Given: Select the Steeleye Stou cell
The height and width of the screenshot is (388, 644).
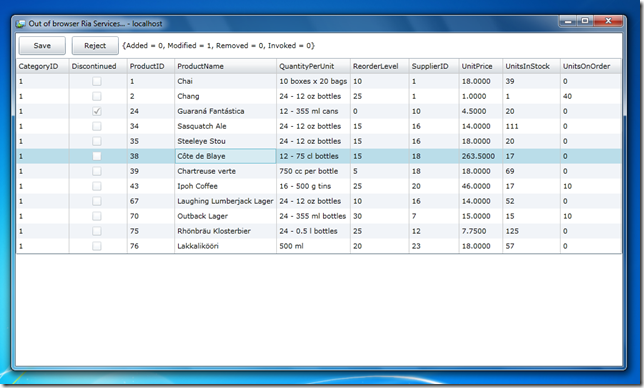Looking at the screenshot, I should point(225,141).
